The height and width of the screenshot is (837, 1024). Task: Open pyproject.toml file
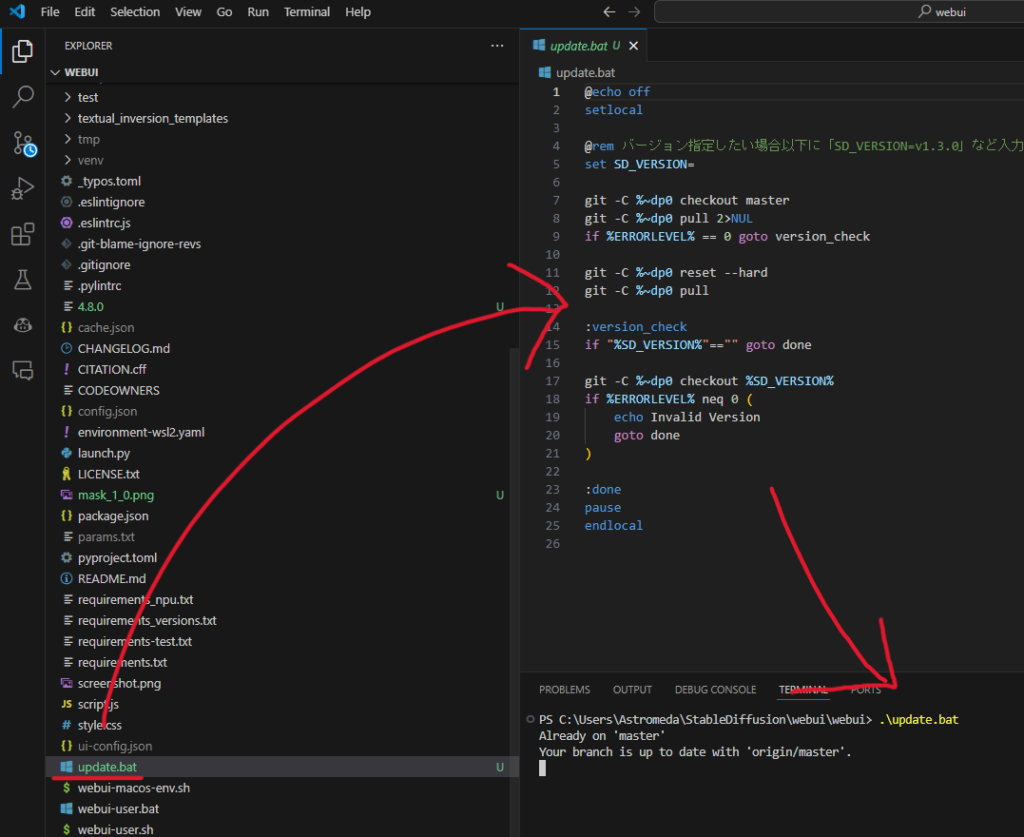click(x=282, y=558)
